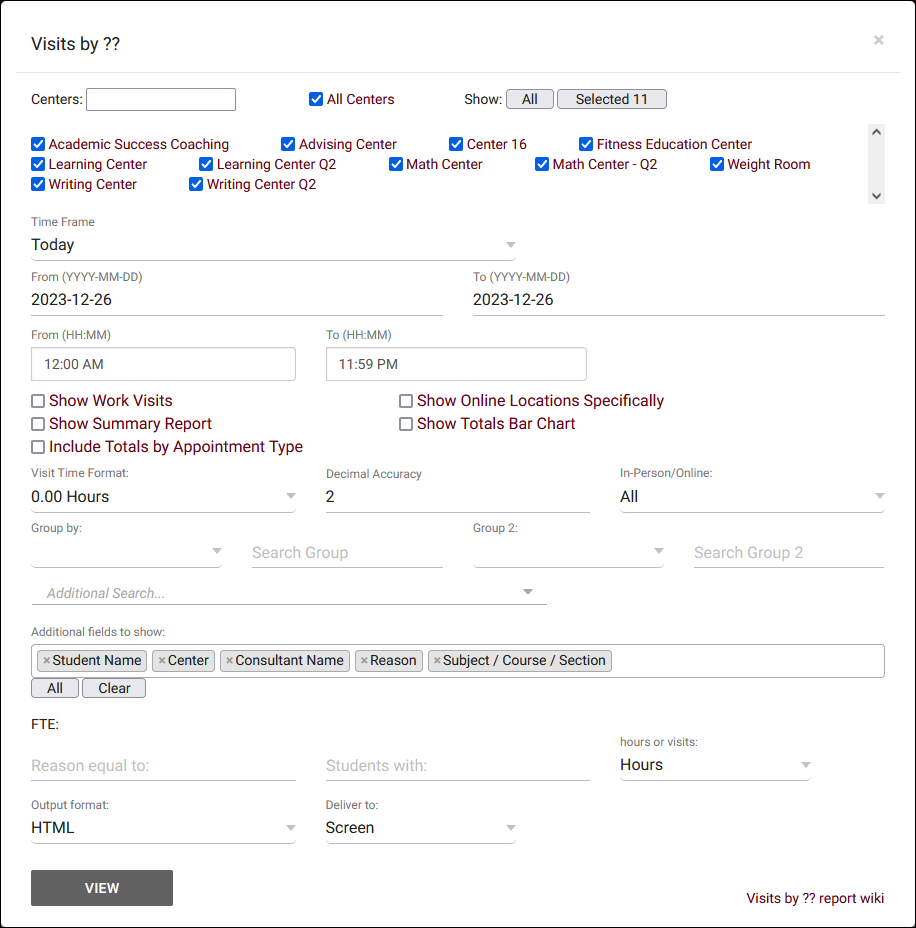Open the In-Person/Online dropdown
Viewport: 916px width, 928px height.
pyautogui.click(x=752, y=497)
